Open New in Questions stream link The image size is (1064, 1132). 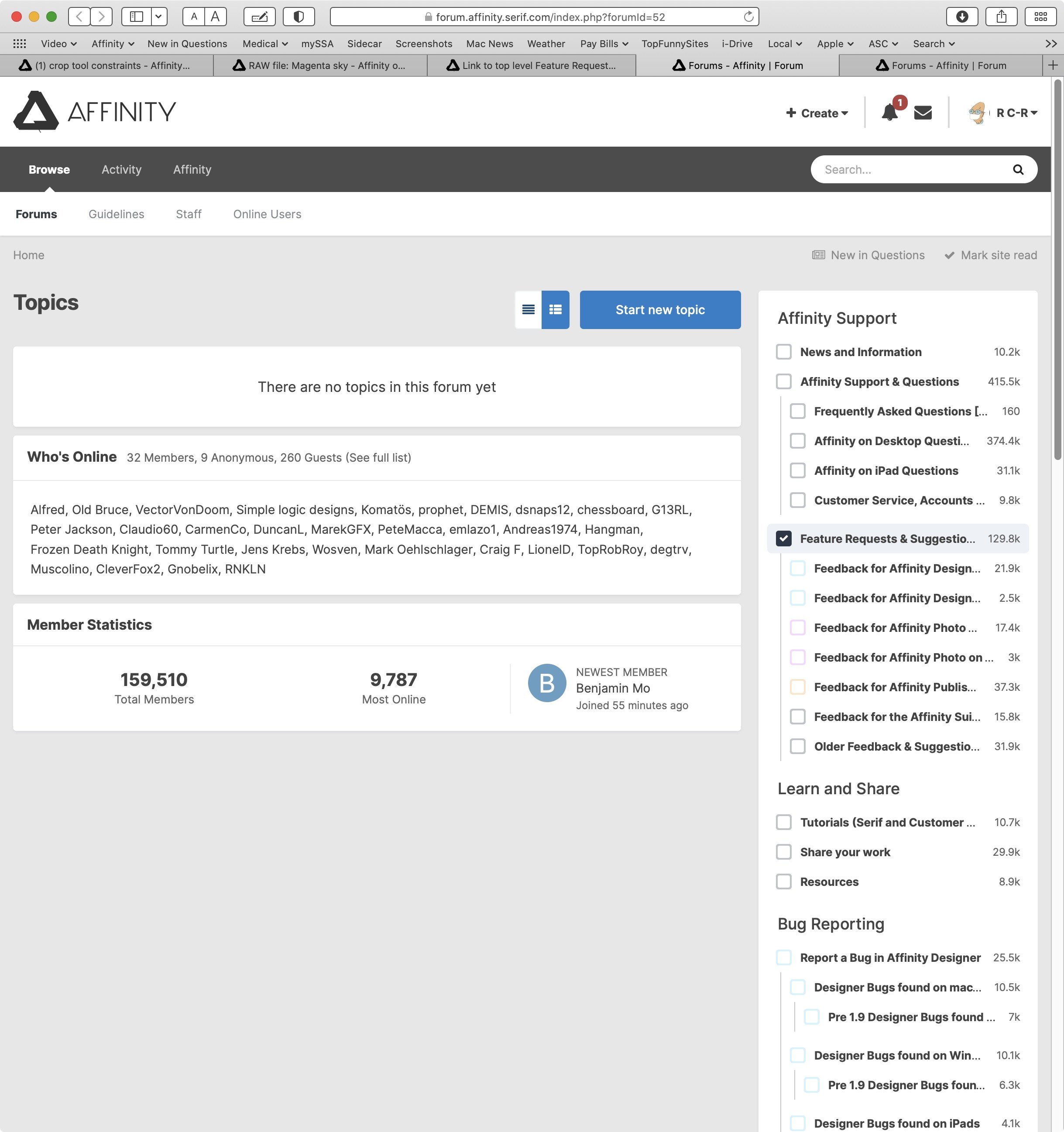868,255
